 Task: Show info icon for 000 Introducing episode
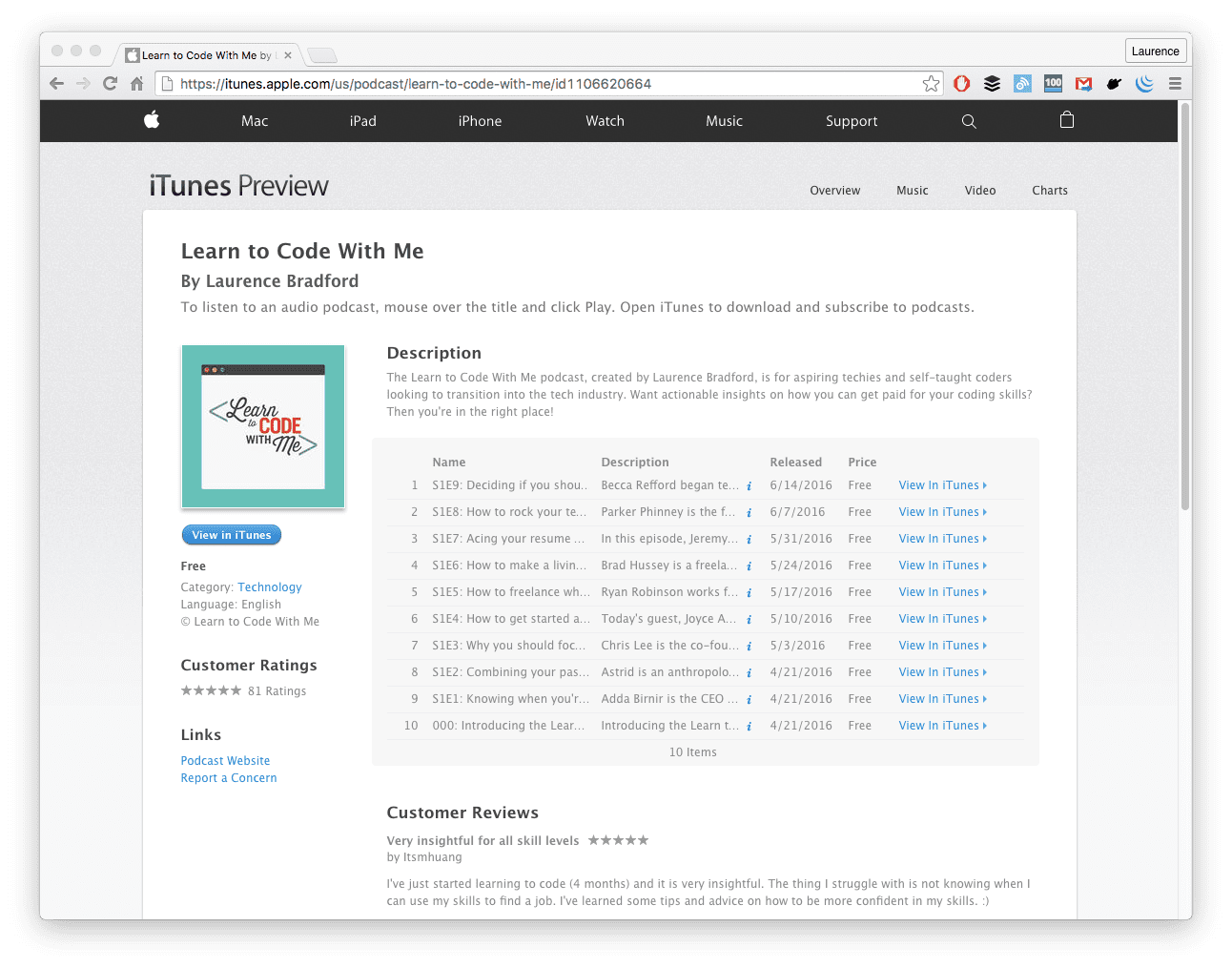pyautogui.click(x=749, y=727)
